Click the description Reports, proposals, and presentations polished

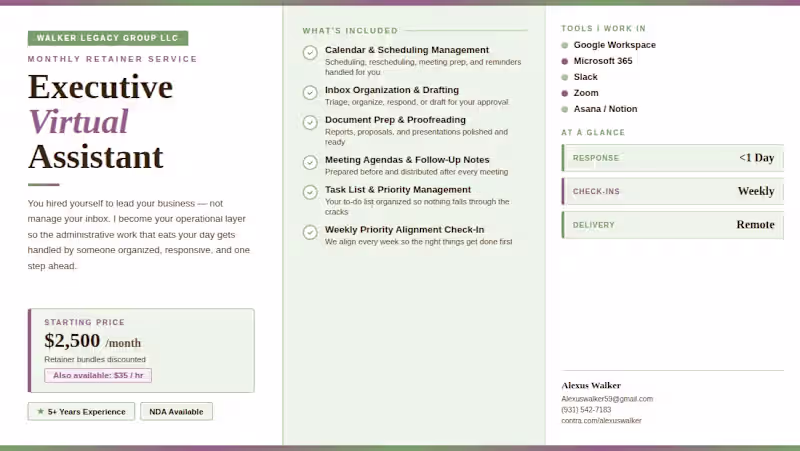(x=416, y=137)
